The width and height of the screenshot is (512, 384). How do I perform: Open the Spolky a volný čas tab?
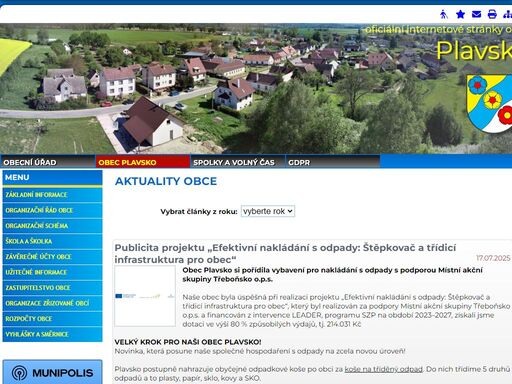pyautogui.click(x=238, y=162)
